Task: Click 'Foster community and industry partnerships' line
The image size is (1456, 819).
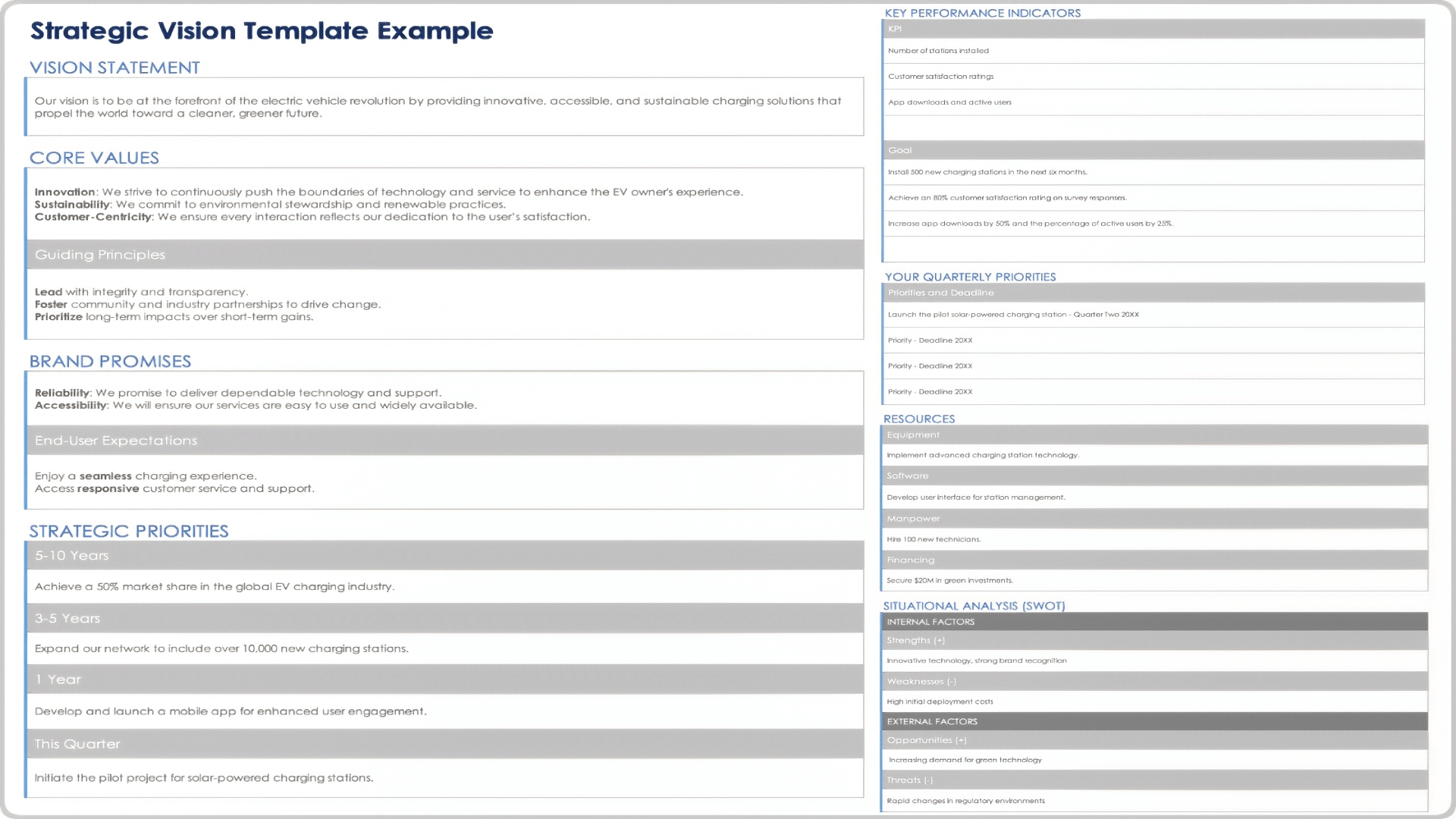Action: click(208, 304)
